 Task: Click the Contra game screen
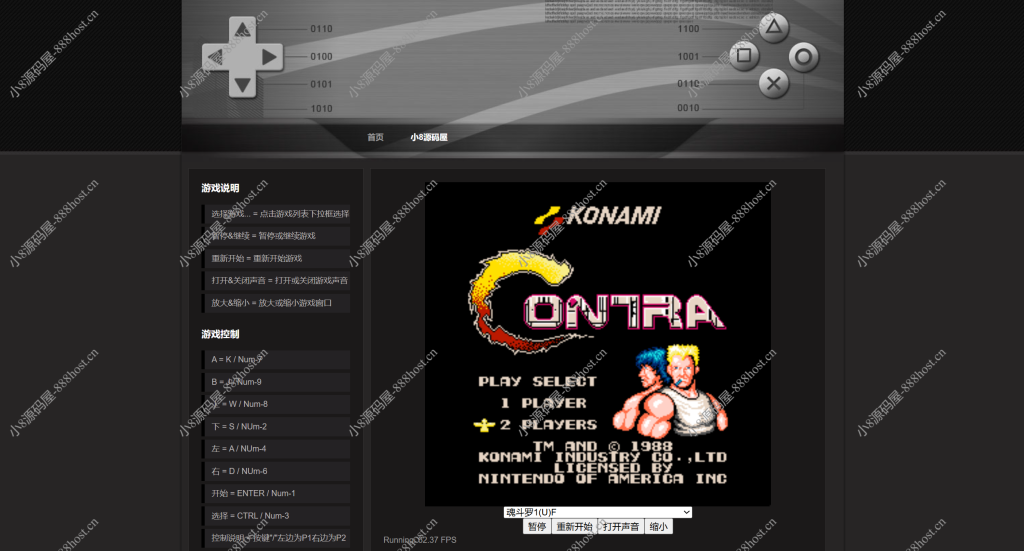coord(598,344)
